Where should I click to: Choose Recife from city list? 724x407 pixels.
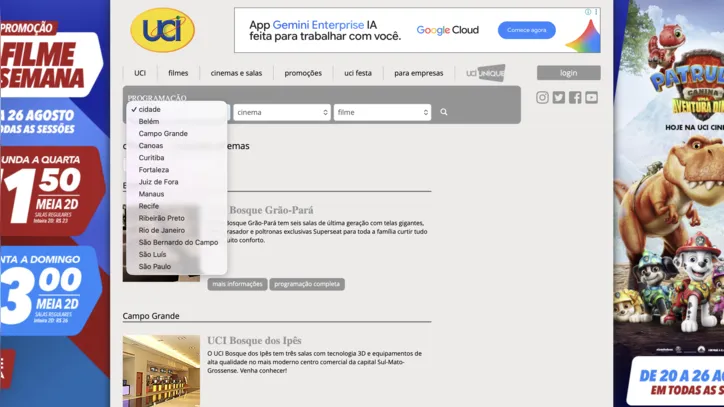(177, 206)
